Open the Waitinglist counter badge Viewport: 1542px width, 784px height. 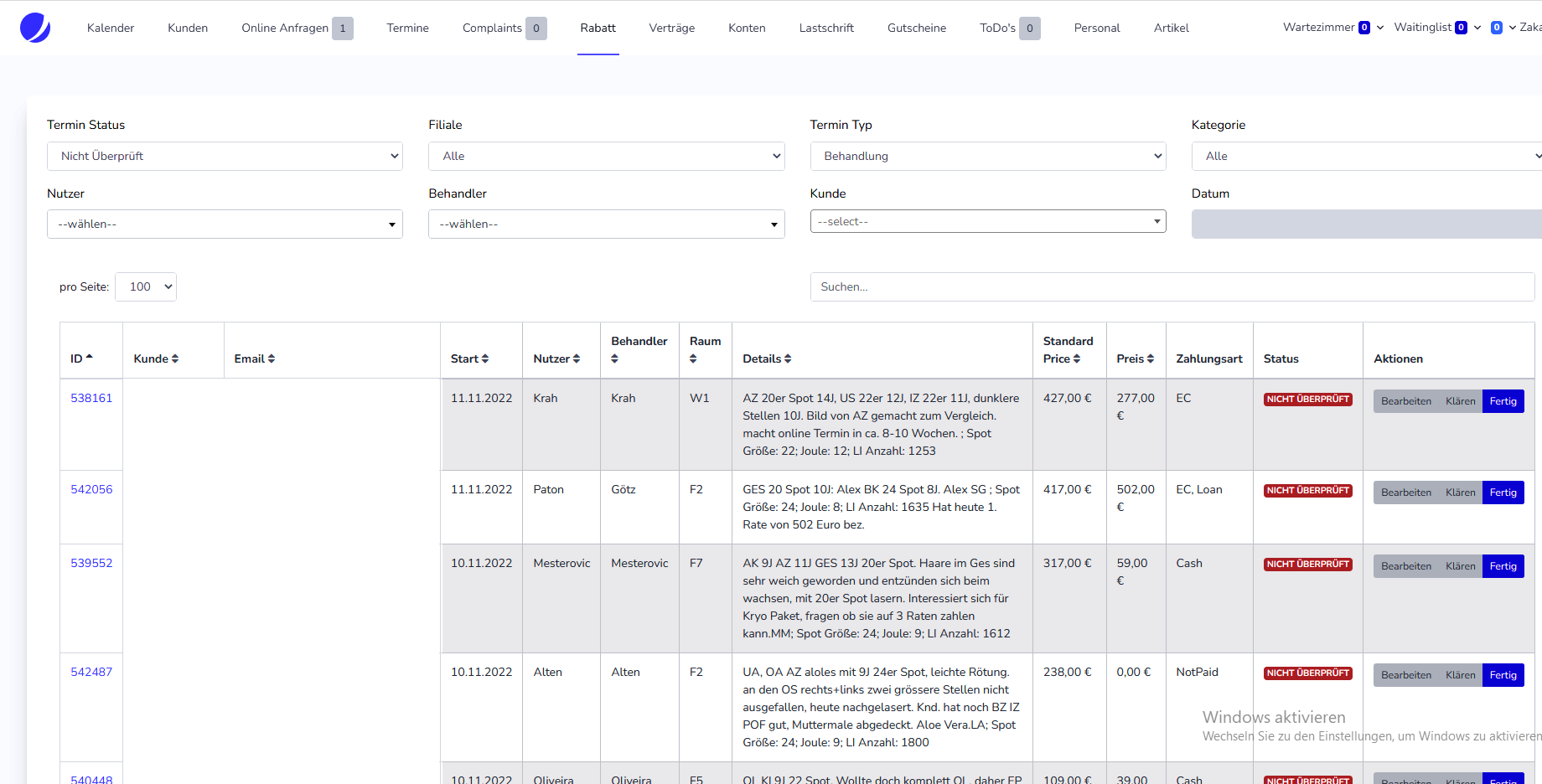pos(1461,28)
